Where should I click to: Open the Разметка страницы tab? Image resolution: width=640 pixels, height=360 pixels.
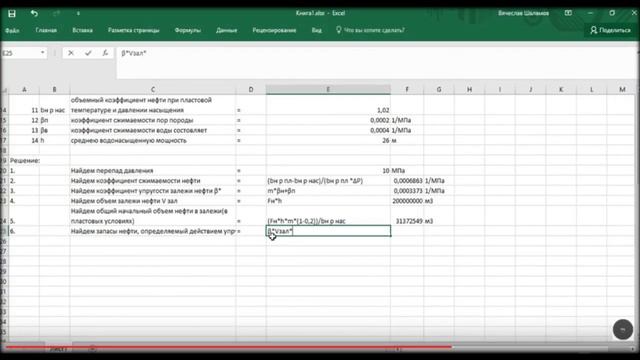pos(133,30)
